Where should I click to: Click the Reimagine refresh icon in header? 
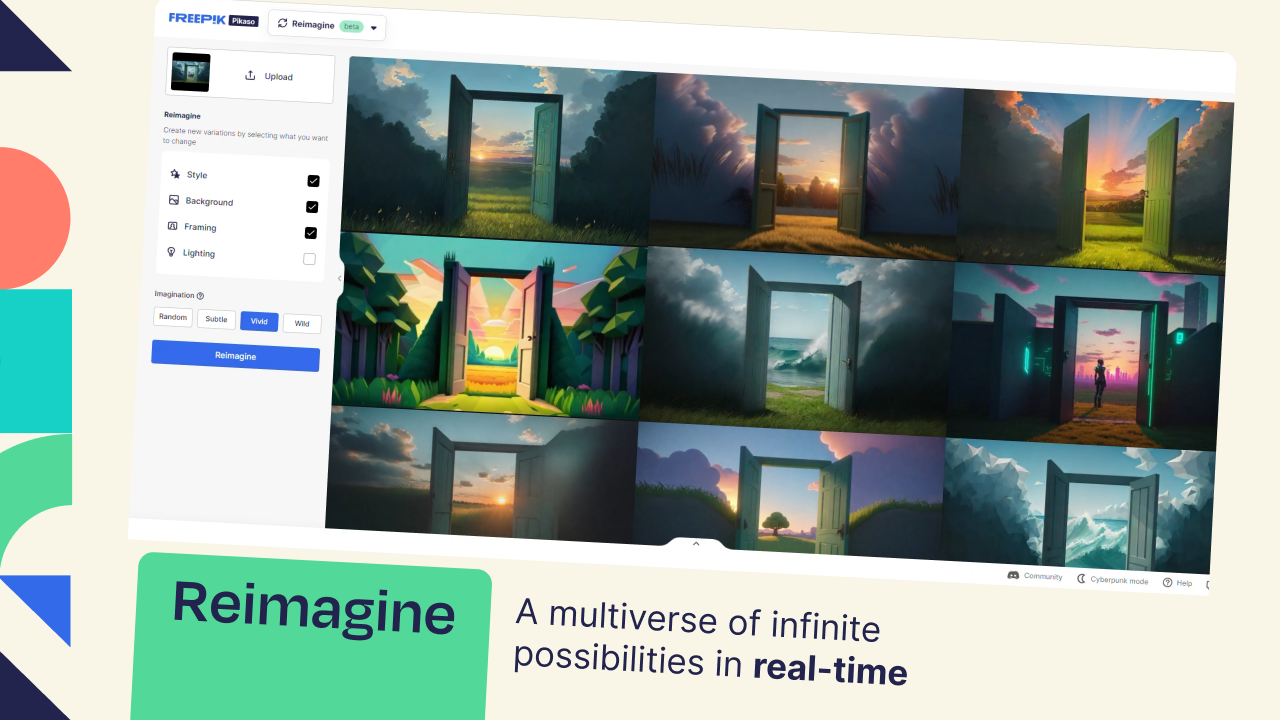tap(283, 23)
